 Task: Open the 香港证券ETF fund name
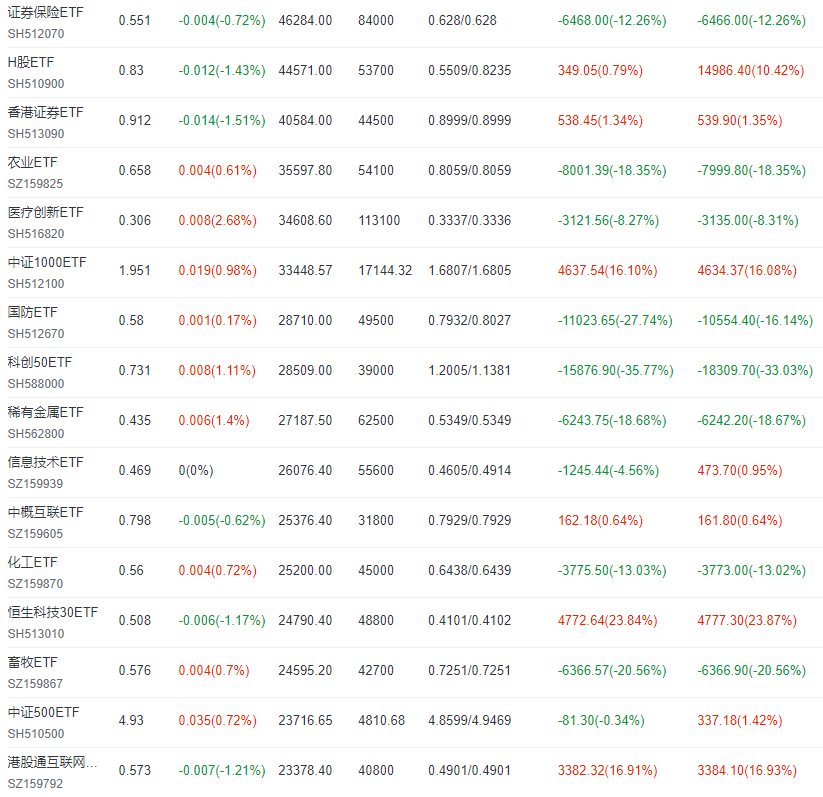tap(46, 112)
